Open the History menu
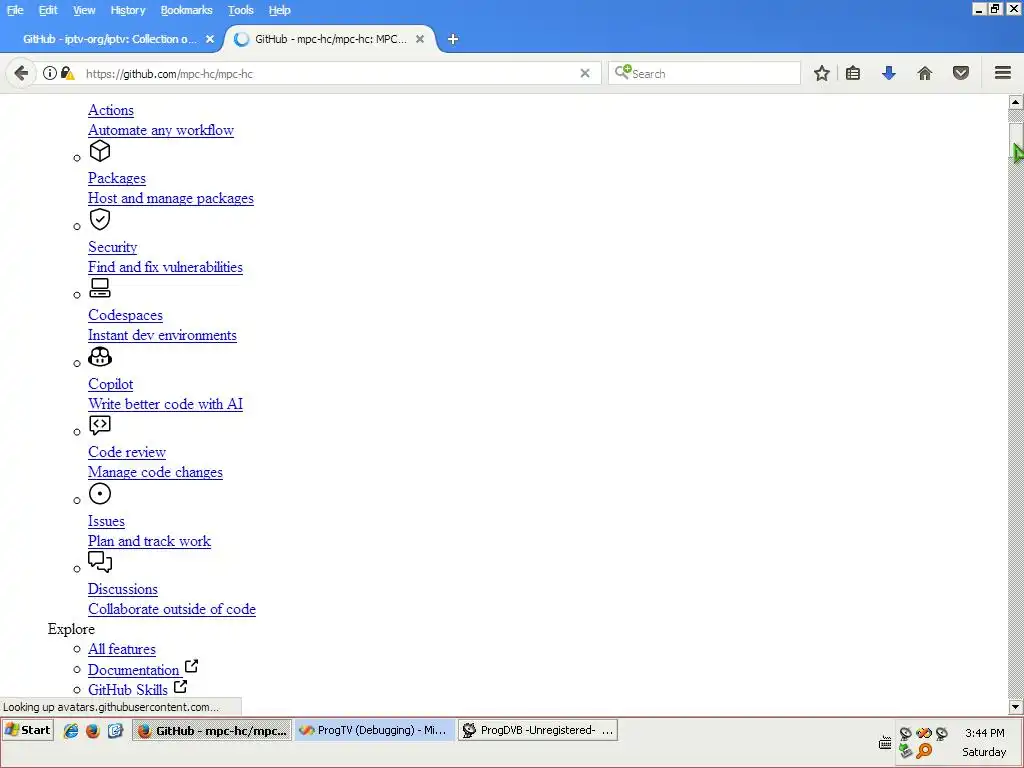The height and width of the screenshot is (768, 1024). point(128,10)
